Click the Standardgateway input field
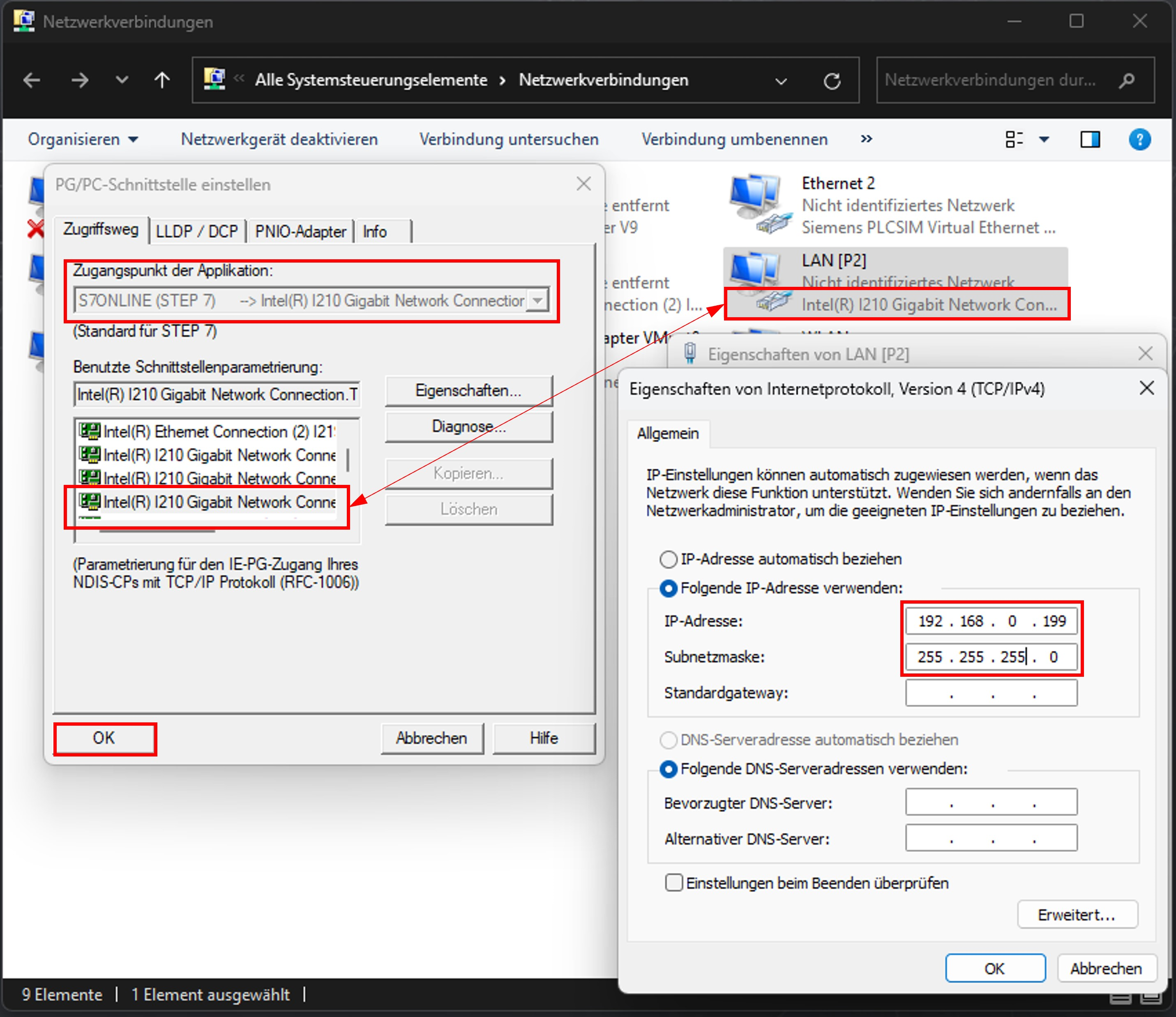The image size is (1176, 1017). coord(991,693)
